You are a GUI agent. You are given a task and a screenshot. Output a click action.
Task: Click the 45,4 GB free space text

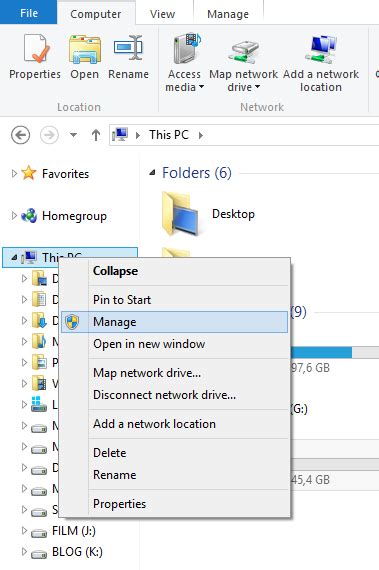click(x=310, y=480)
